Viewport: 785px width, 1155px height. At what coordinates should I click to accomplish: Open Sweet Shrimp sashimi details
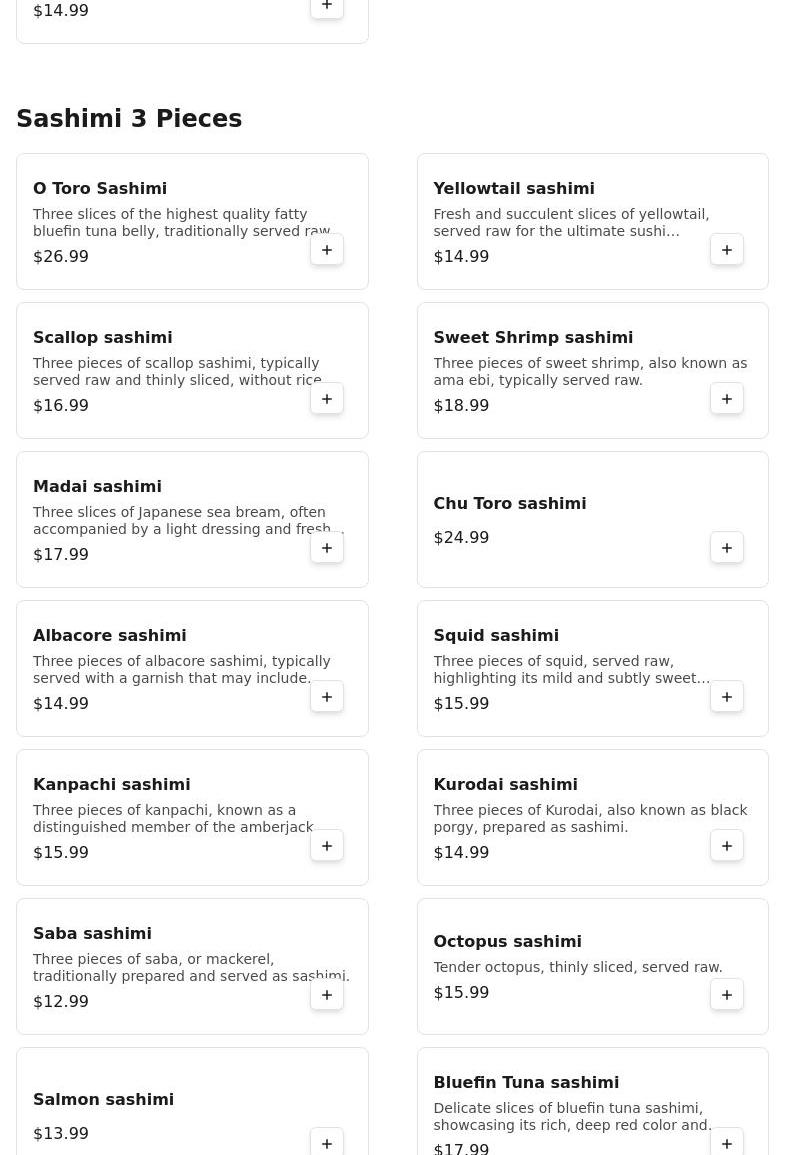click(533, 338)
